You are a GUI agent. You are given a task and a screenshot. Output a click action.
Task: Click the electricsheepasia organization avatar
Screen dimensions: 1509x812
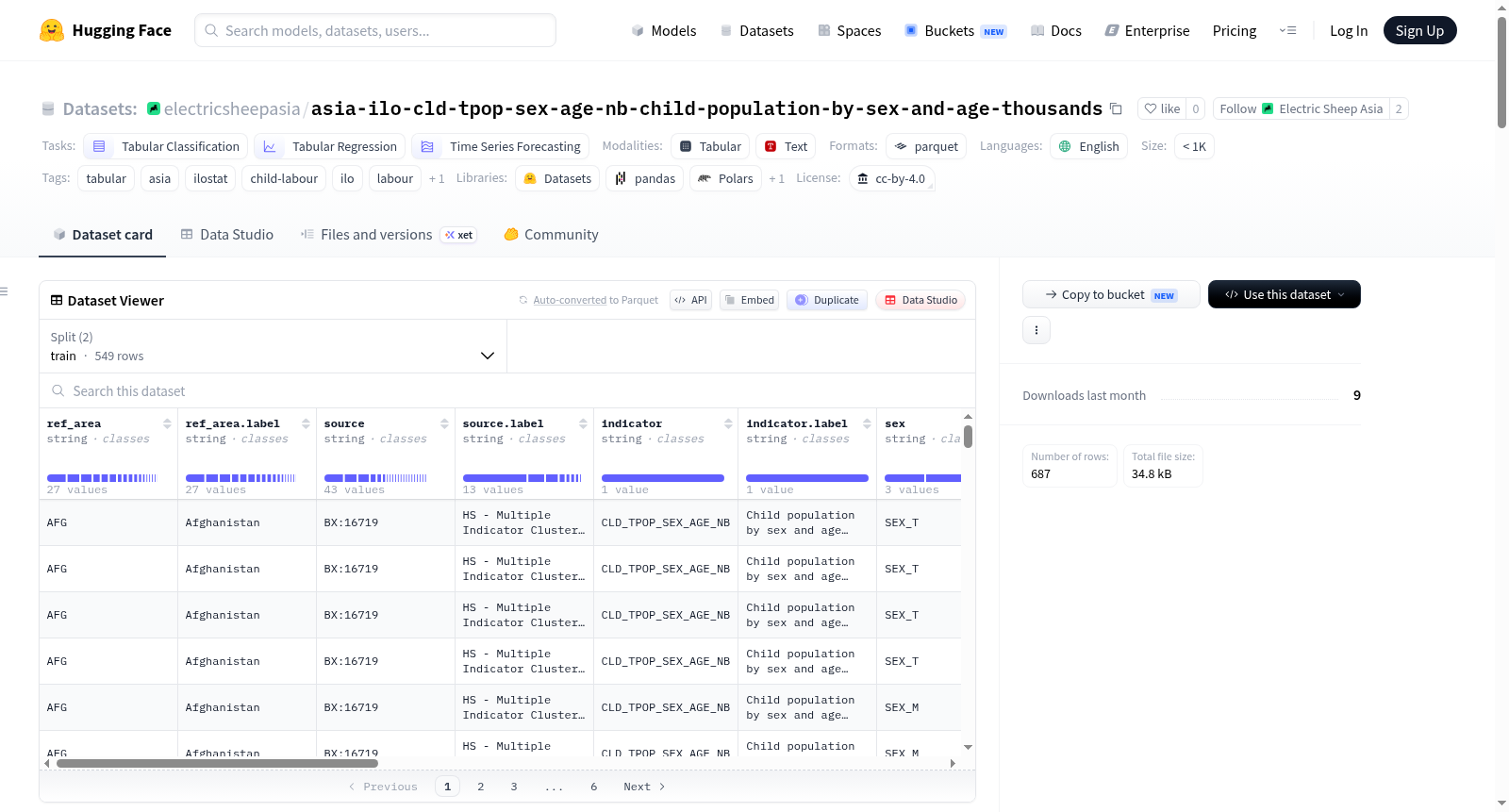click(x=154, y=108)
